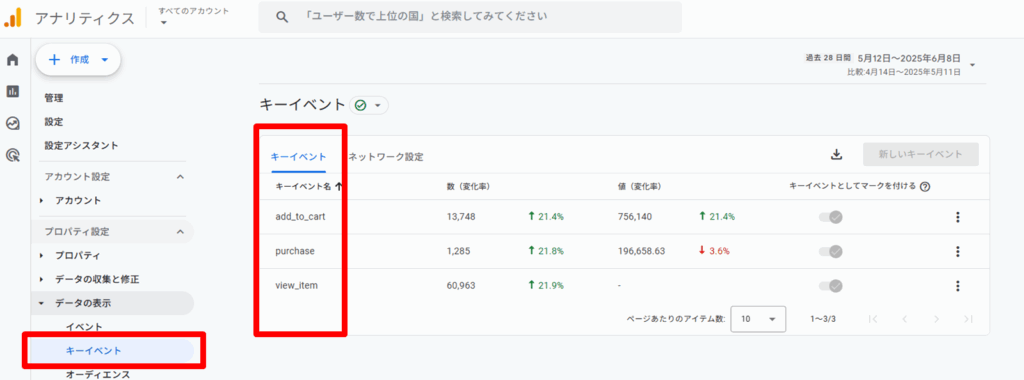This screenshot has width=1024, height=380.
Task: Open more options for view_item row
Action: (957, 285)
